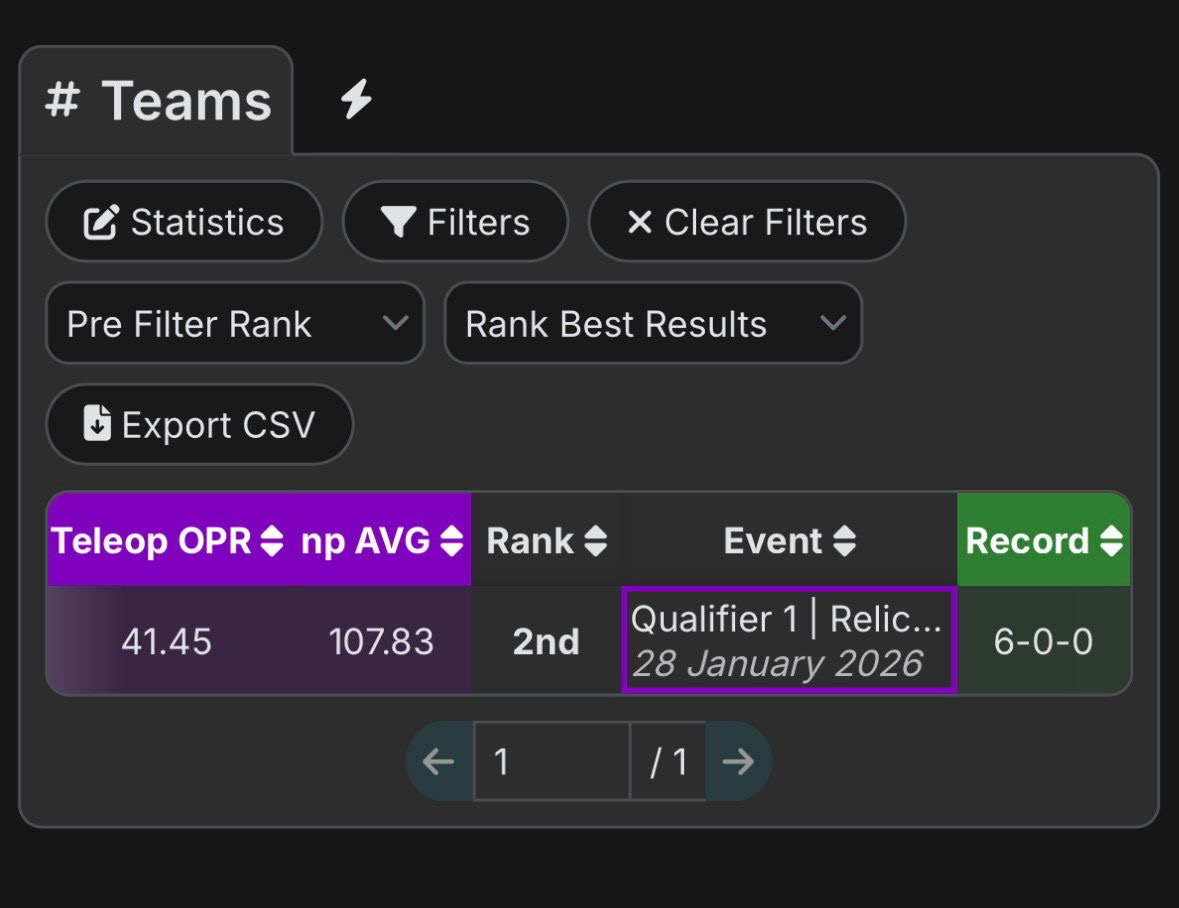Screen dimensions: 1179x908
Task: Sort by Record column arrows
Action: coord(1111,541)
